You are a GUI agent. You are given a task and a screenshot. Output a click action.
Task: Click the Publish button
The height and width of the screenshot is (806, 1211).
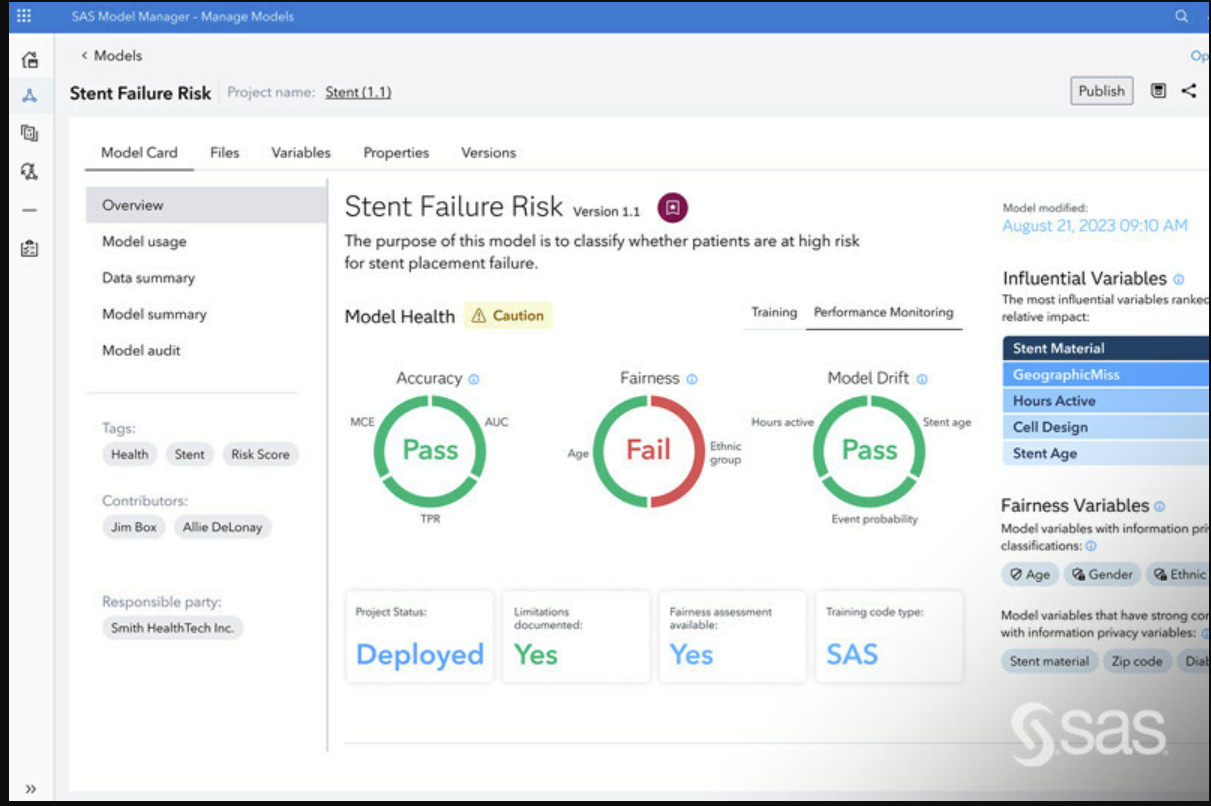[x=1101, y=91]
